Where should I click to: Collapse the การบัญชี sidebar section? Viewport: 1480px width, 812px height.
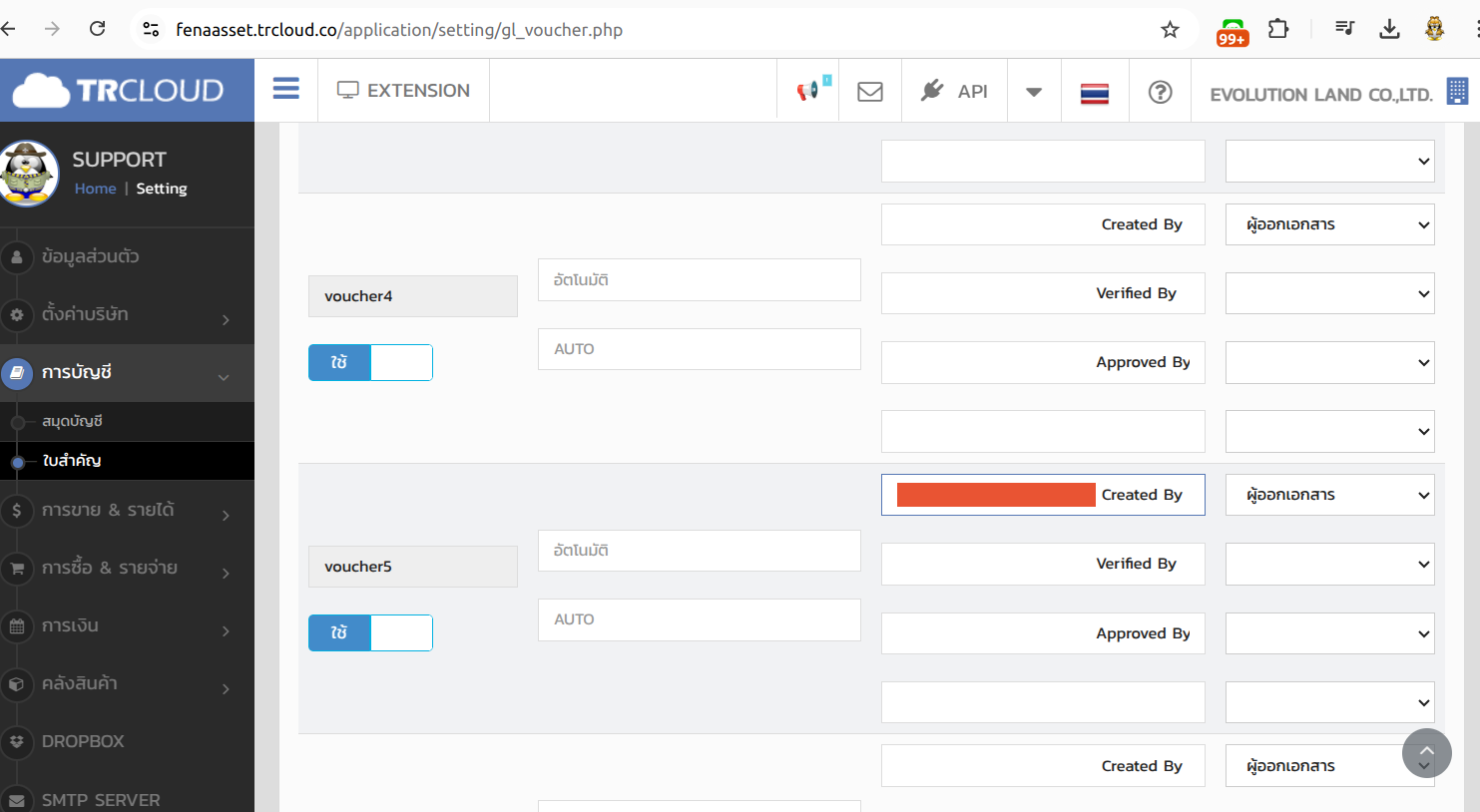click(127, 373)
